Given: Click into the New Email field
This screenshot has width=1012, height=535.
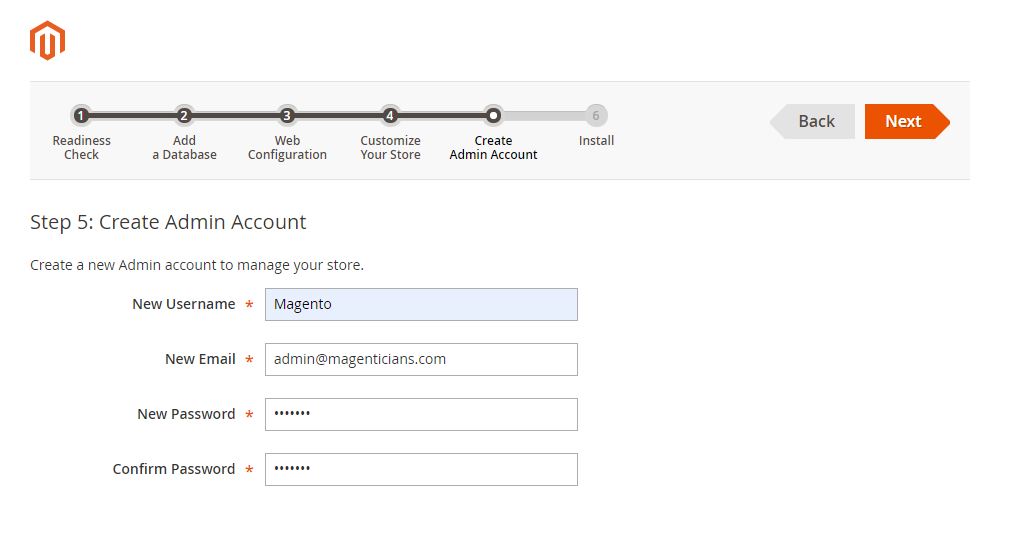Looking at the screenshot, I should pyautogui.click(x=421, y=359).
